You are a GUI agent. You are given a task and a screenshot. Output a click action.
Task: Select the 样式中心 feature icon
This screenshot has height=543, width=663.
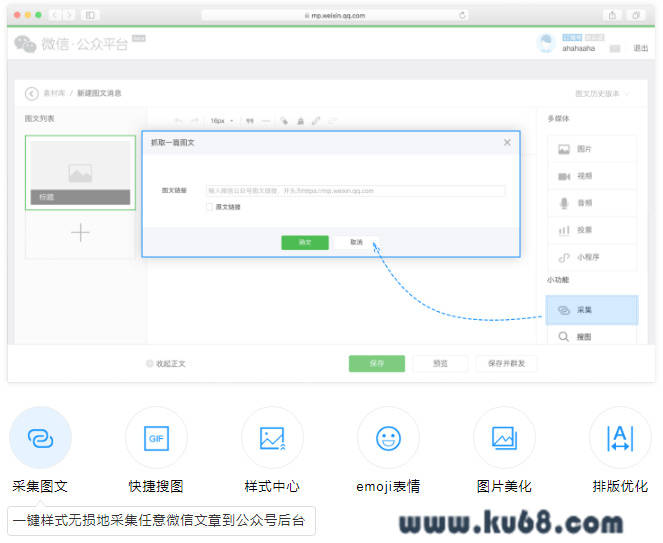(x=272, y=438)
